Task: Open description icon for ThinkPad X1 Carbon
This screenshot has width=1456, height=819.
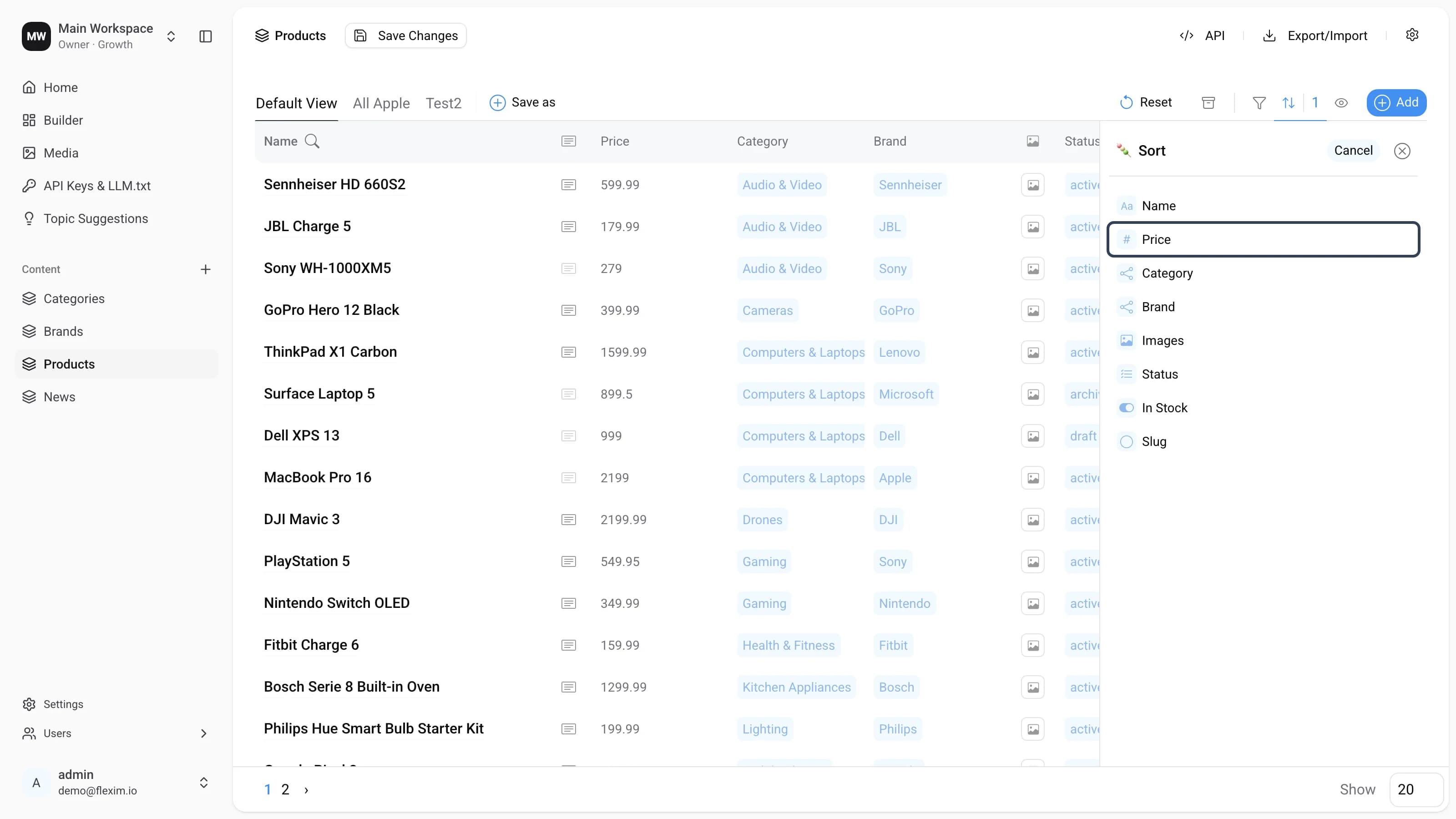Action: click(569, 352)
